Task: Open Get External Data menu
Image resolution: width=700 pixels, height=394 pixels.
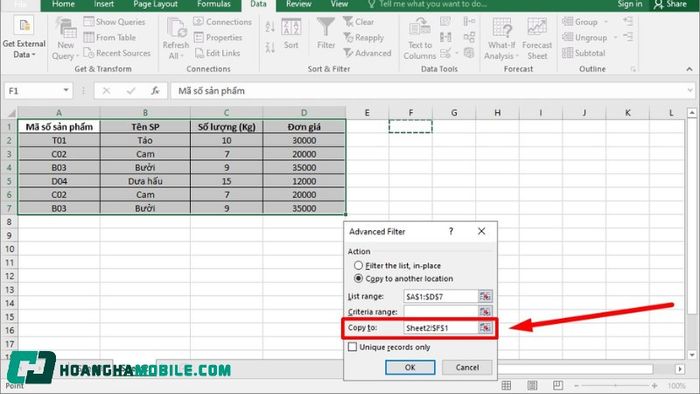Action: click(24, 38)
